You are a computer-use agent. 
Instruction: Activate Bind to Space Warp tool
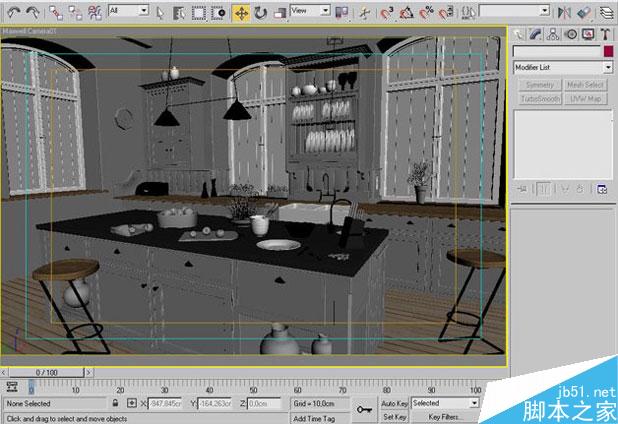click(x=95, y=13)
